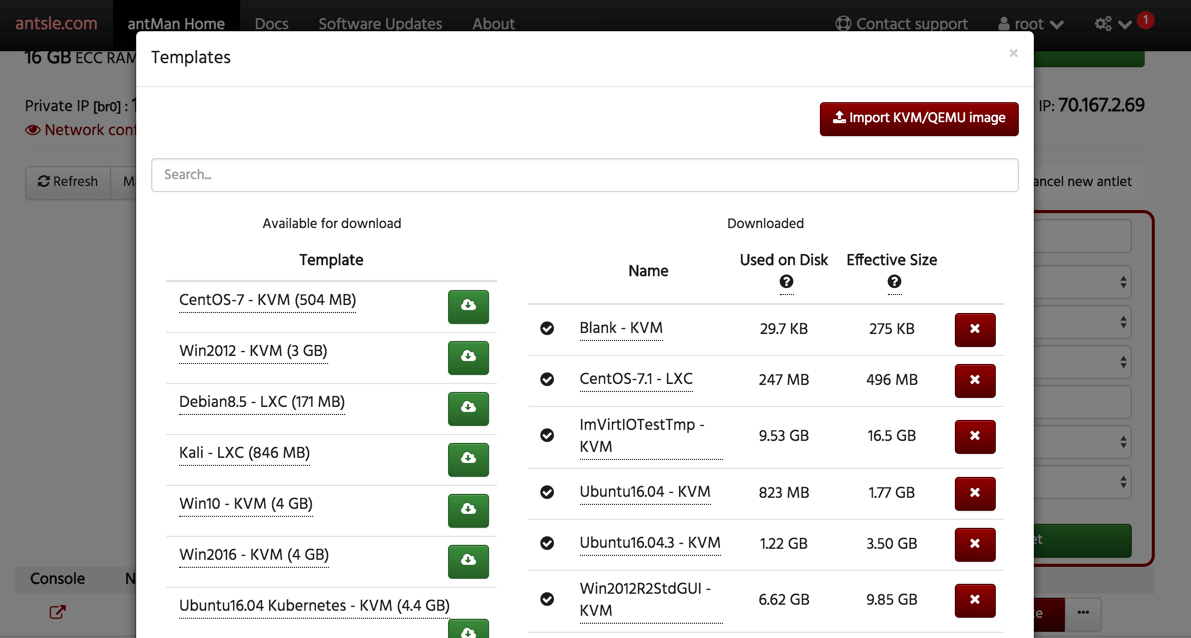The height and width of the screenshot is (638, 1191).
Task: Delete the ImVirtIOTestTmp - KVM template
Action: click(975, 437)
